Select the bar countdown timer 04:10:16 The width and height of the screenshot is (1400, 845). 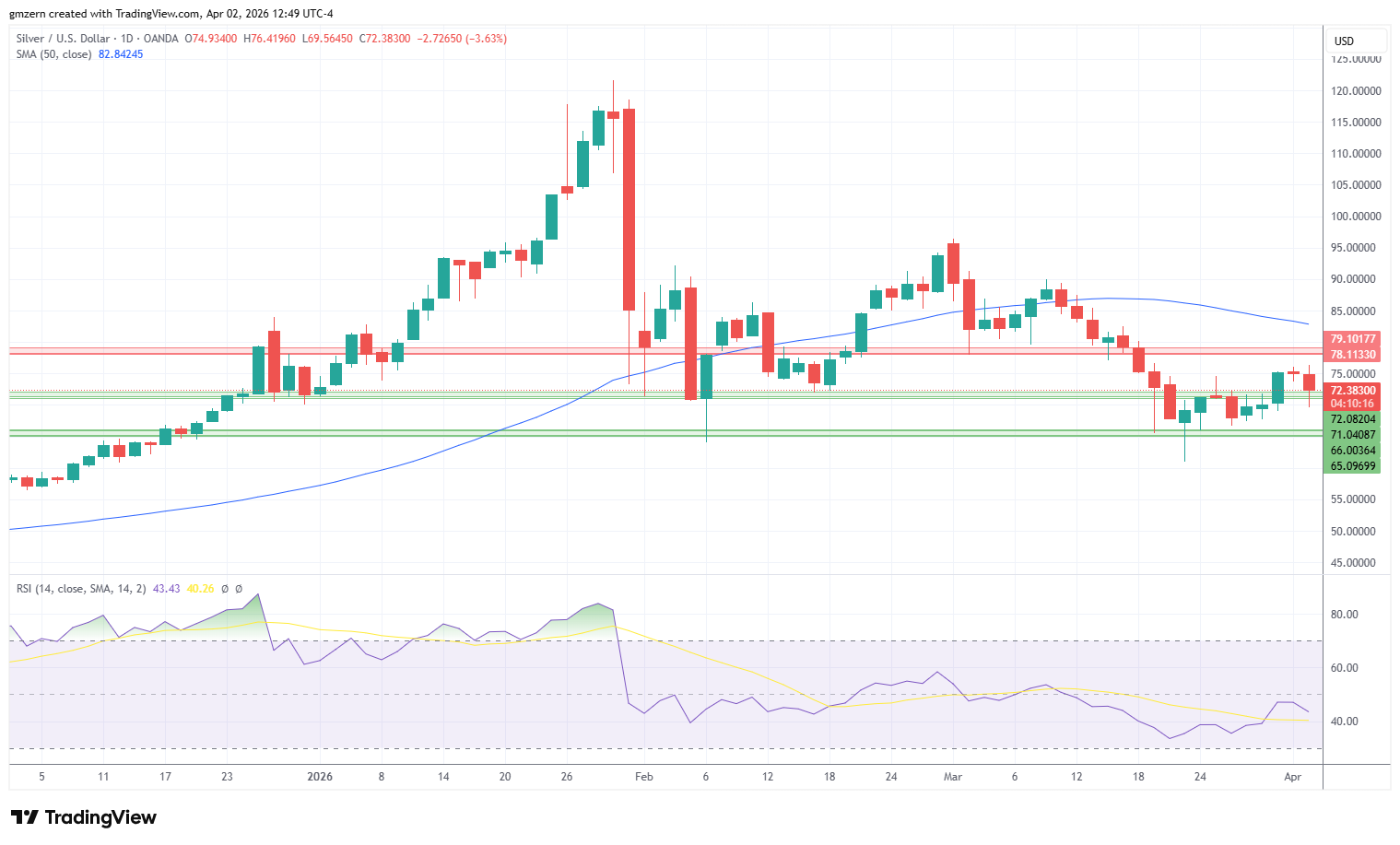(x=1352, y=404)
